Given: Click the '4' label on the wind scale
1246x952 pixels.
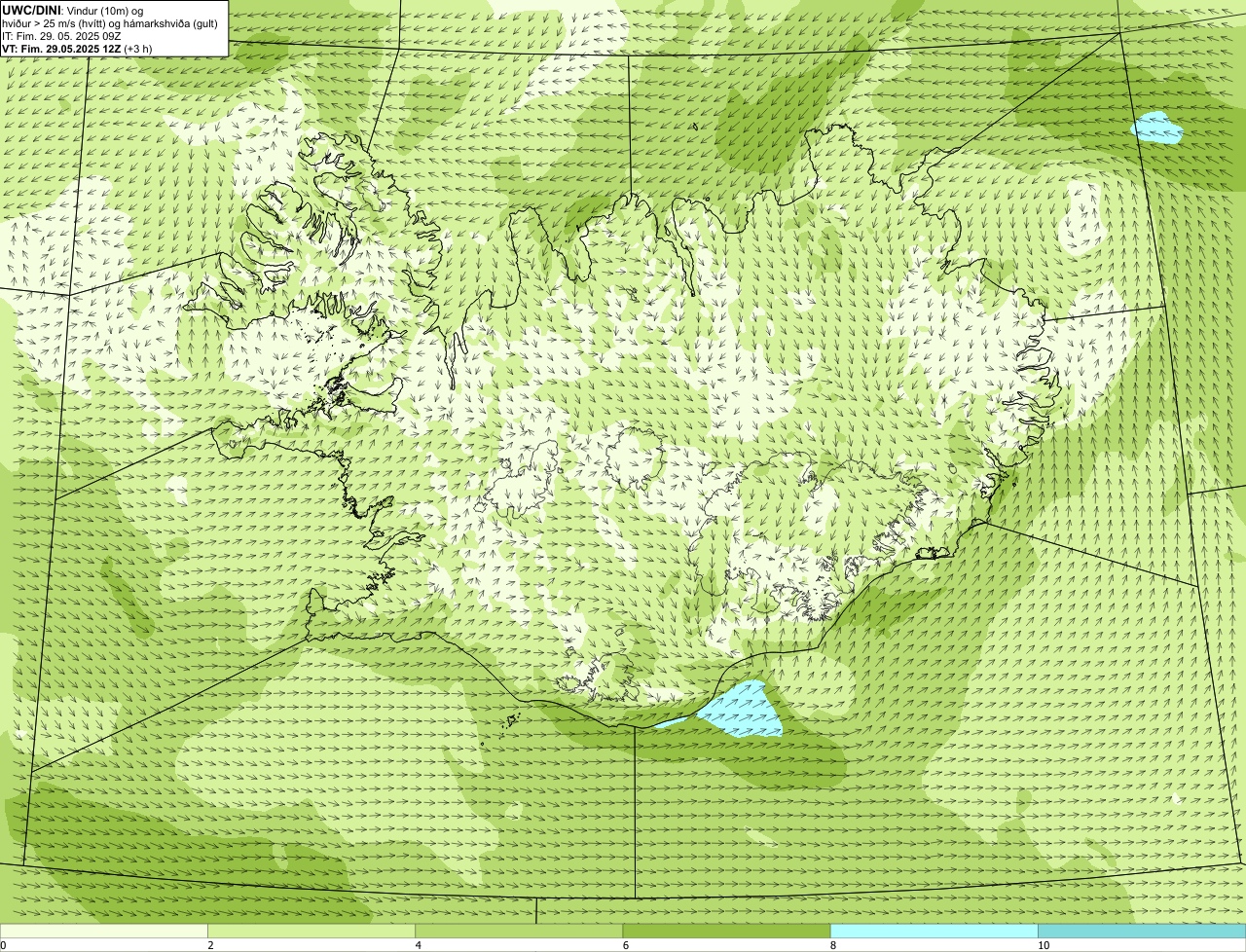Looking at the screenshot, I should coord(419,945).
